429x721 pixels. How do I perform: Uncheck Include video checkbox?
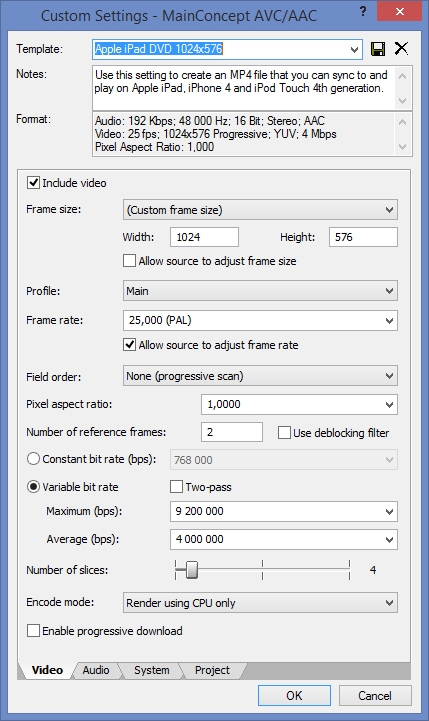(33, 183)
